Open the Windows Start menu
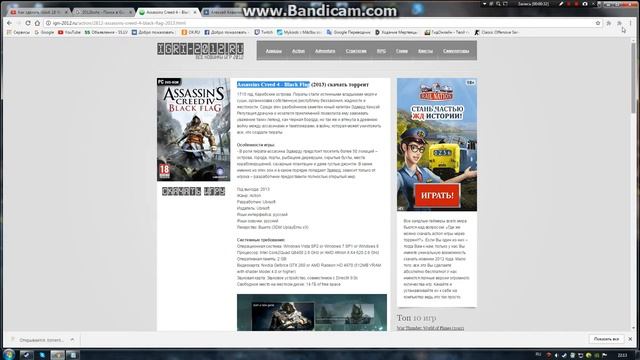Viewport: 640px width, 360px height. click(x=9, y=354)
